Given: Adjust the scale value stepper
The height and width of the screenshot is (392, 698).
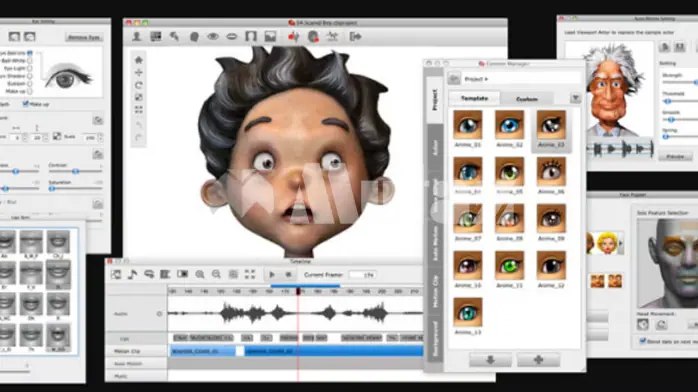Looking at the screenshot, I should [x=100, y=137].
